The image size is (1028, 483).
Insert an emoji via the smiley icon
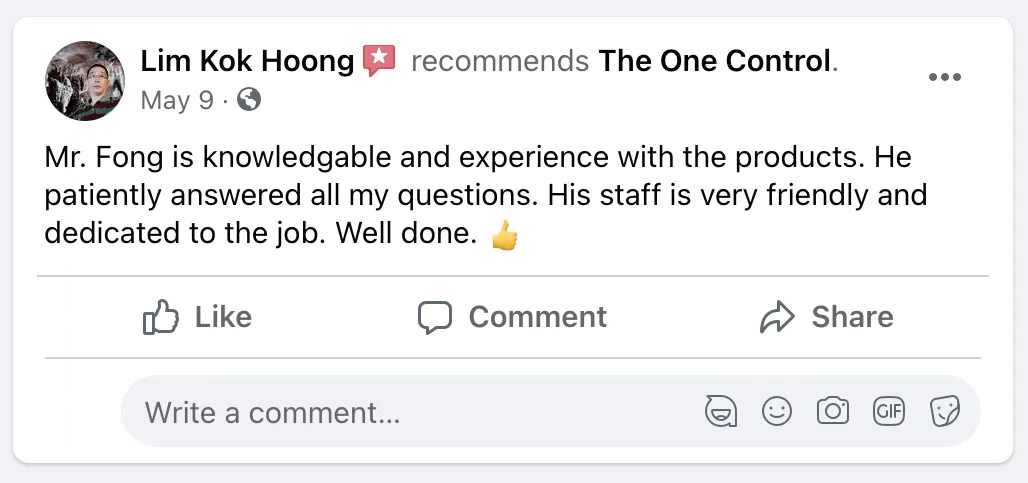[777, 411]
